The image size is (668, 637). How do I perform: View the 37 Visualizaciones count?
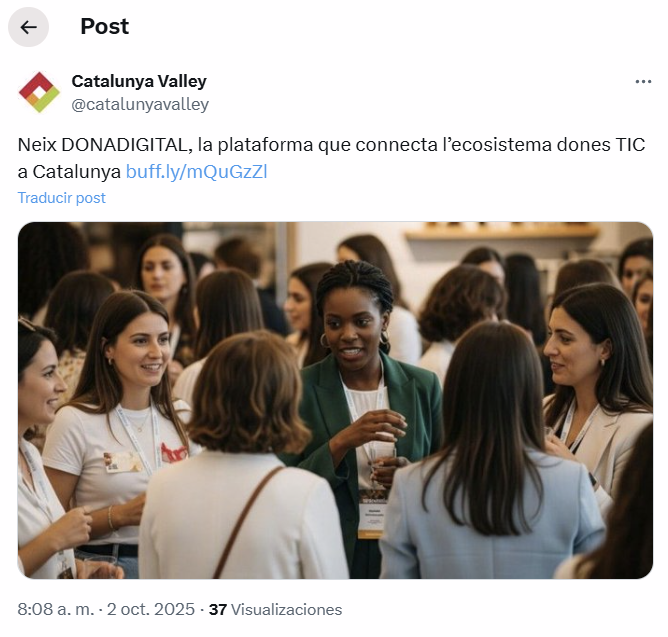(275, 609)
